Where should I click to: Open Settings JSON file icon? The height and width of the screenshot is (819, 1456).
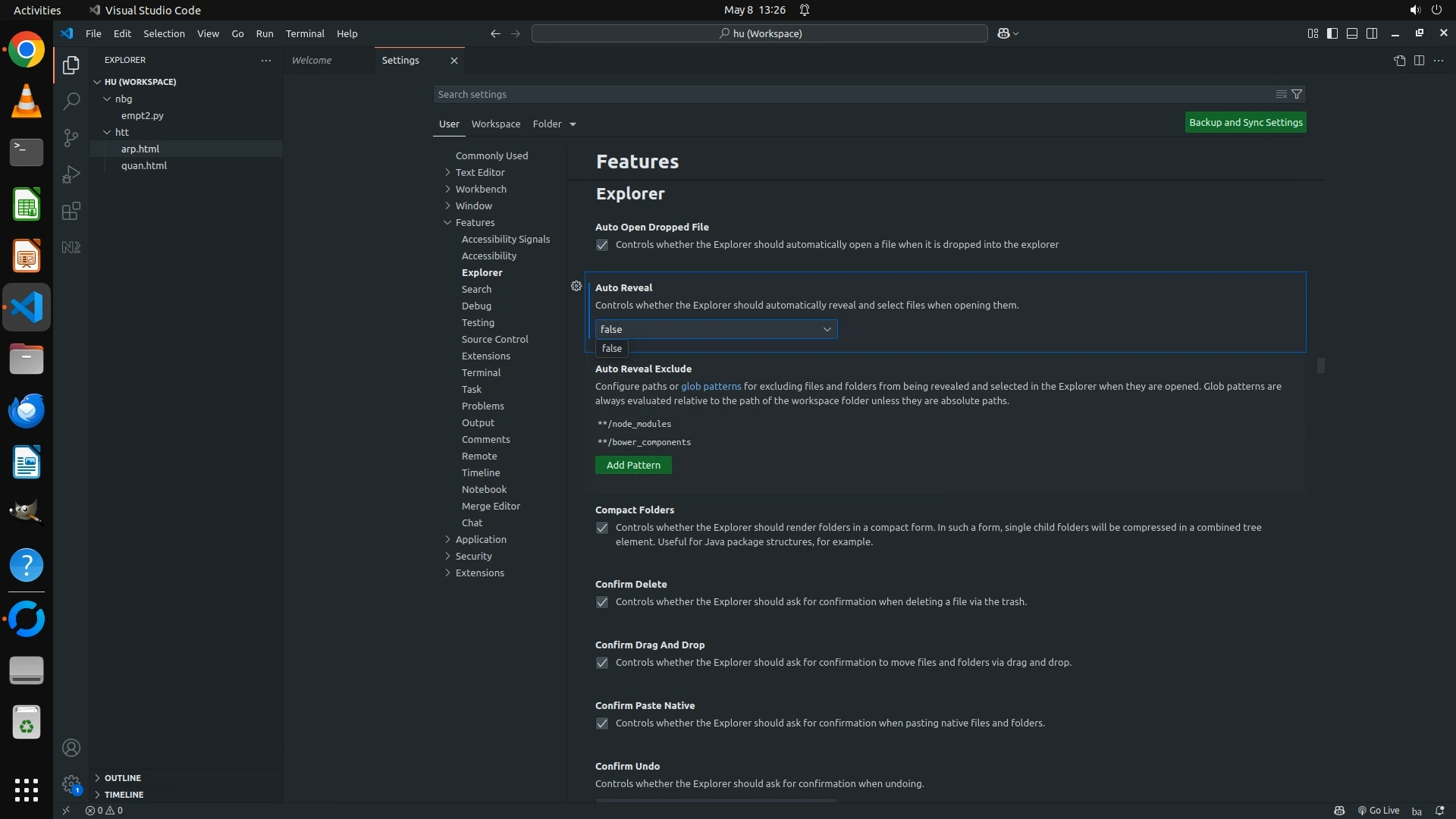[1399, 60]
